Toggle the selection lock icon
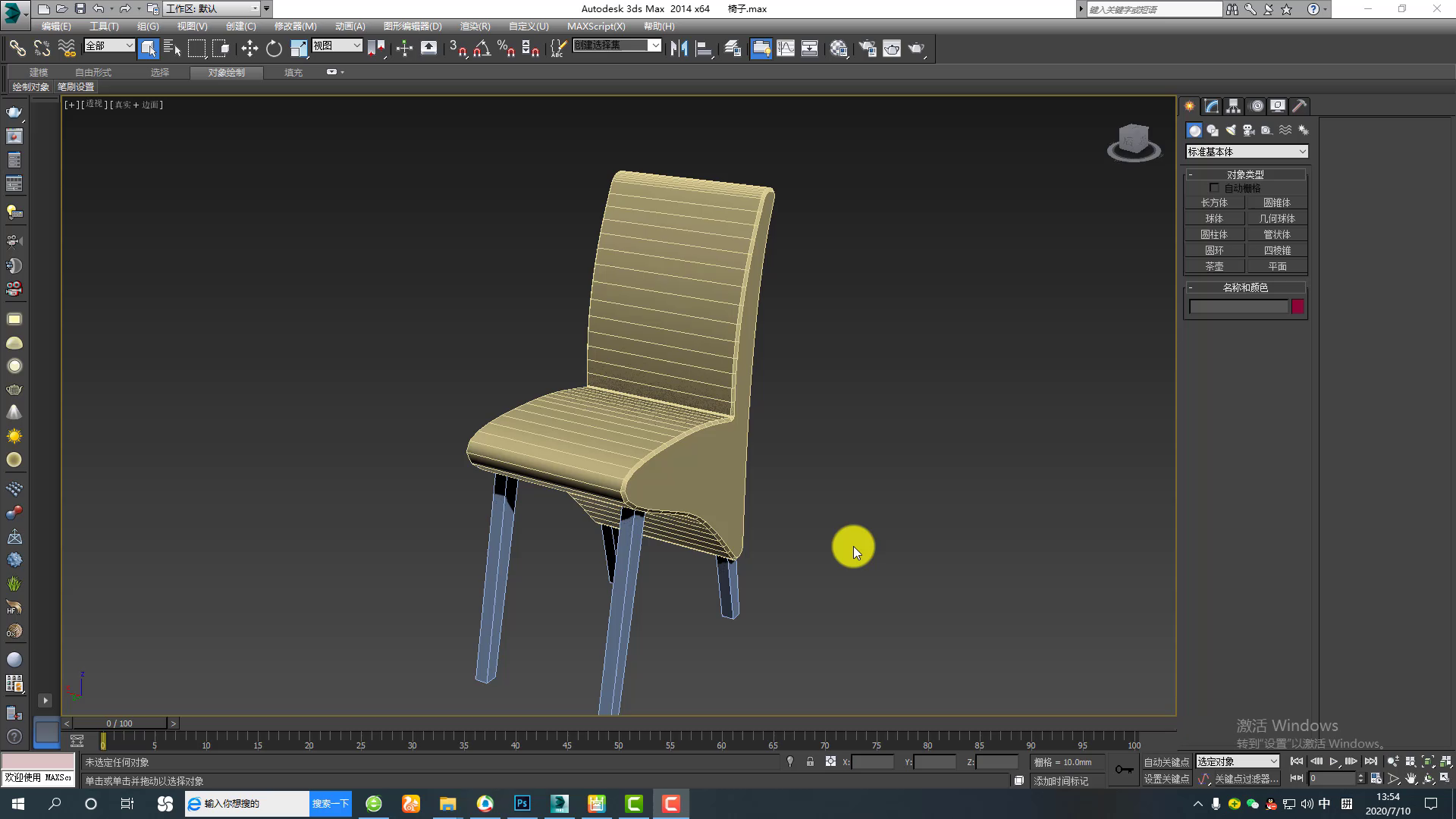The width and height of the screenshot is (1456, 819). [x=810, y=761]
